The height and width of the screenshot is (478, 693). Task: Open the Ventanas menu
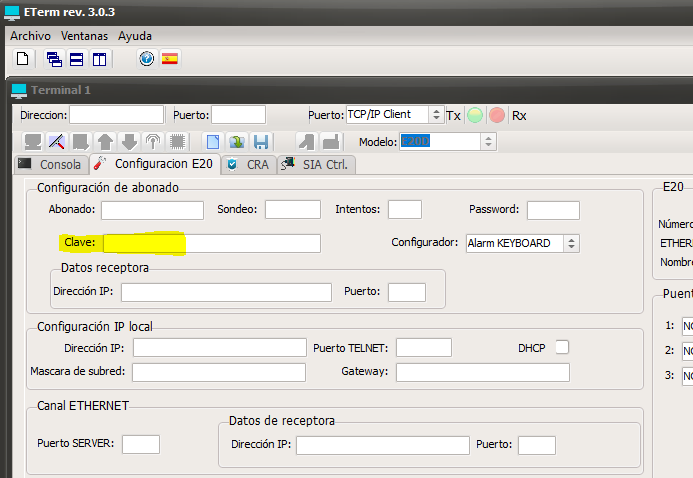coord(84,36)
